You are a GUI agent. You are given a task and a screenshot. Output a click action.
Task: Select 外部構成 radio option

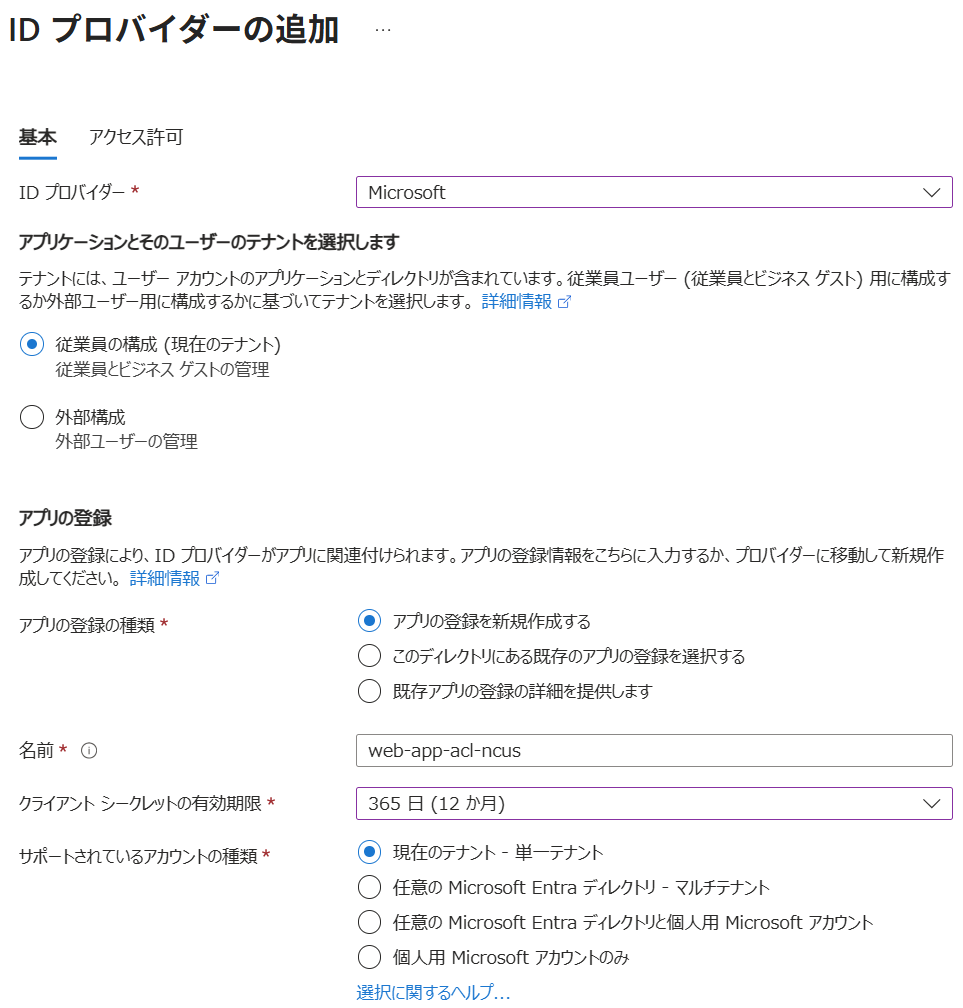point(32,417)
